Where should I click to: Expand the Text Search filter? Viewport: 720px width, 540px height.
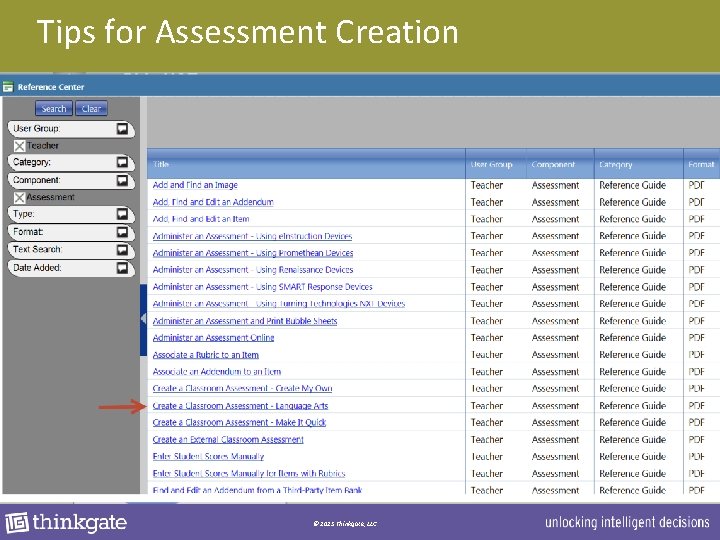pyautogui.click(x=122, y=250)
